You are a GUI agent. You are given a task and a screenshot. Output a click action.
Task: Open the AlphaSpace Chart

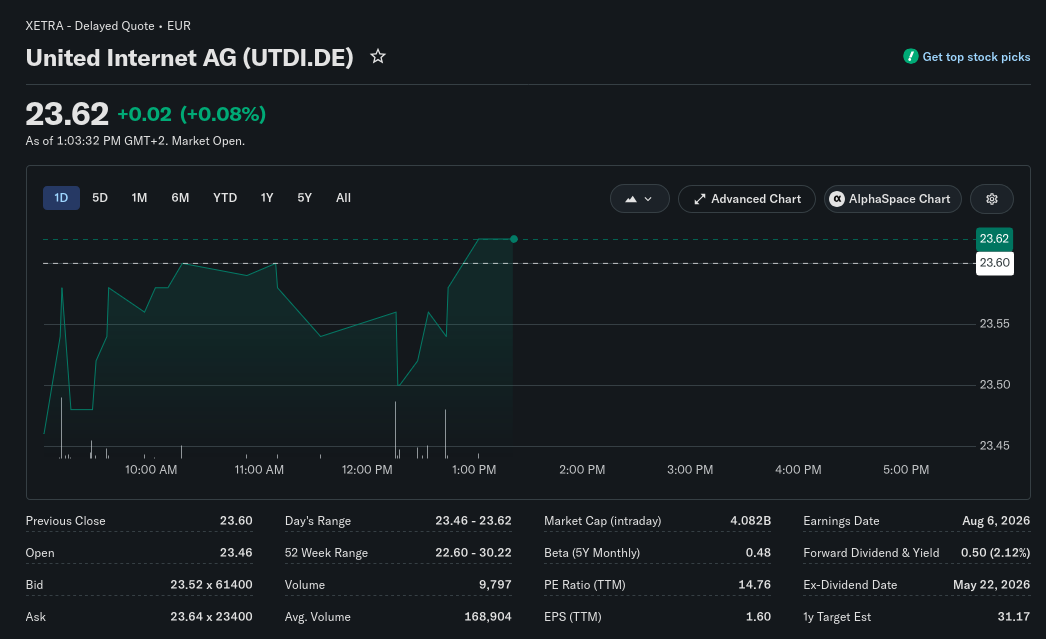(x=893, y=199)
